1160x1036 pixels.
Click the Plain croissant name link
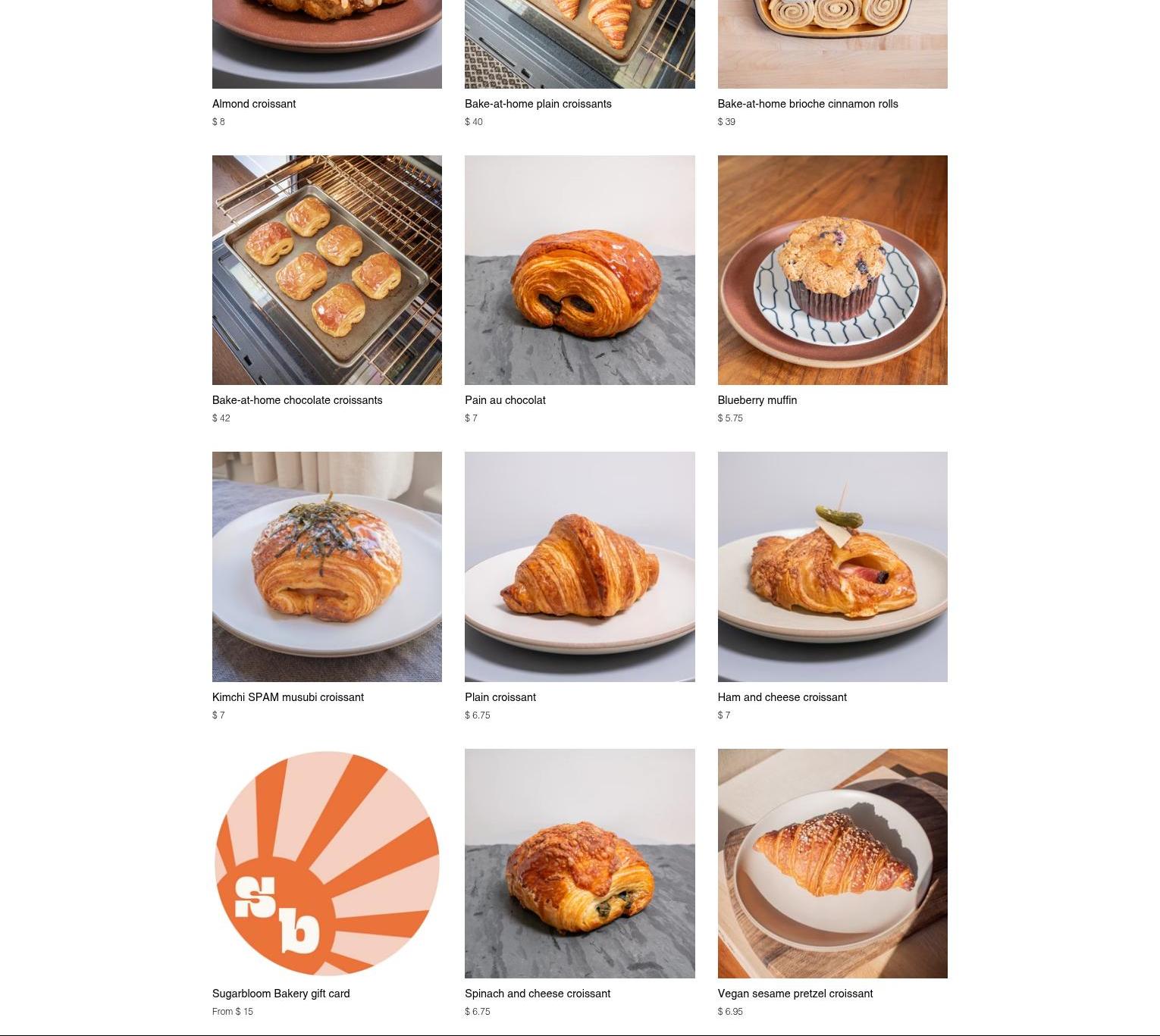click(x=500, y=697)
